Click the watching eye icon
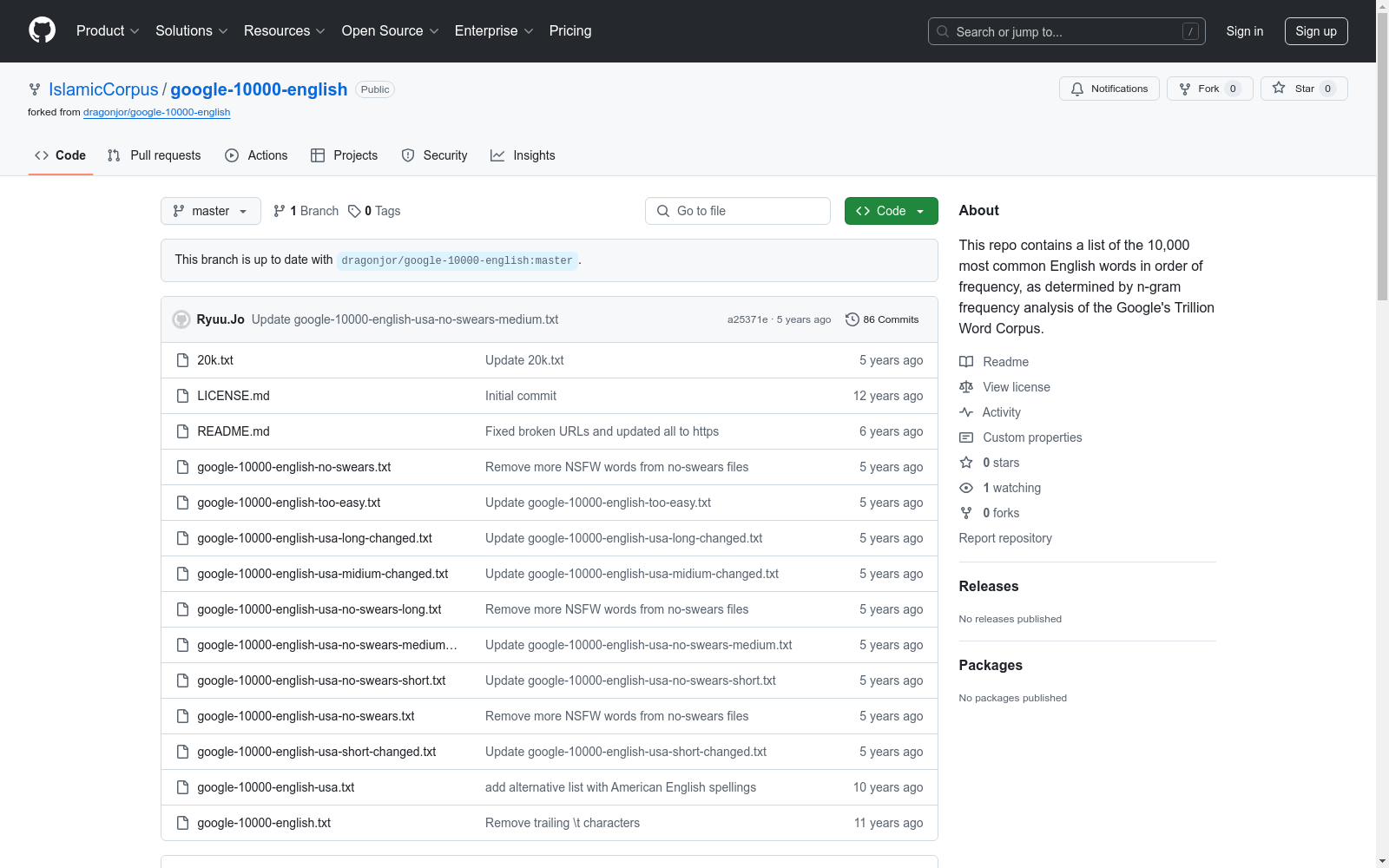The height and width of the screenshot is (868, 1389). [966, 488]
